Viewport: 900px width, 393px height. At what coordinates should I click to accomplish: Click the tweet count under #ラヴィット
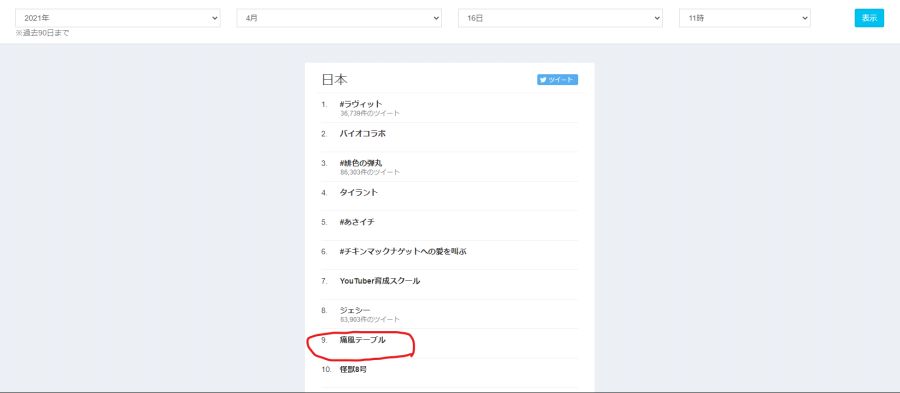370,114
